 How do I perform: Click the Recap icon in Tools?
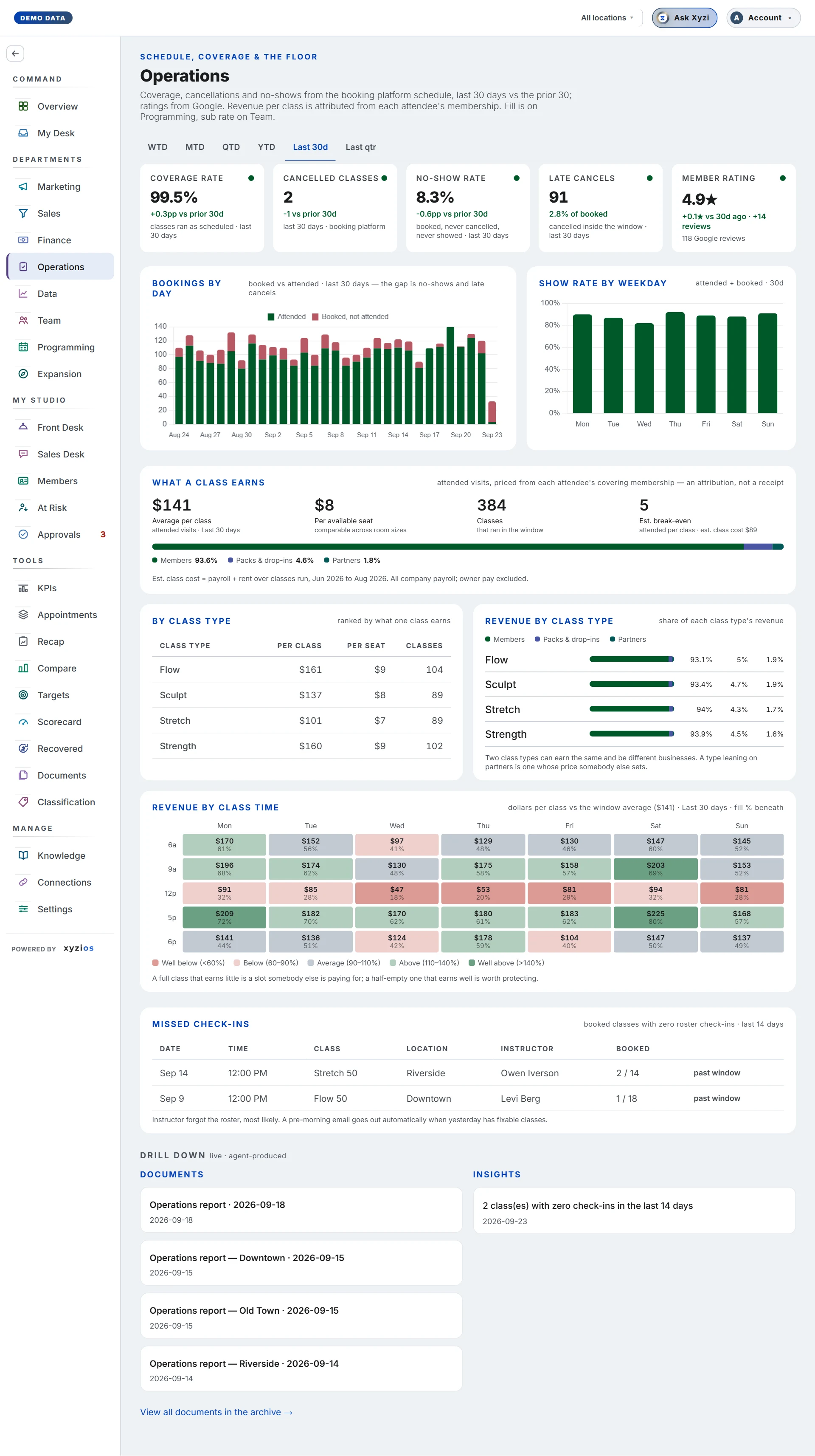(x=23, y=641)
